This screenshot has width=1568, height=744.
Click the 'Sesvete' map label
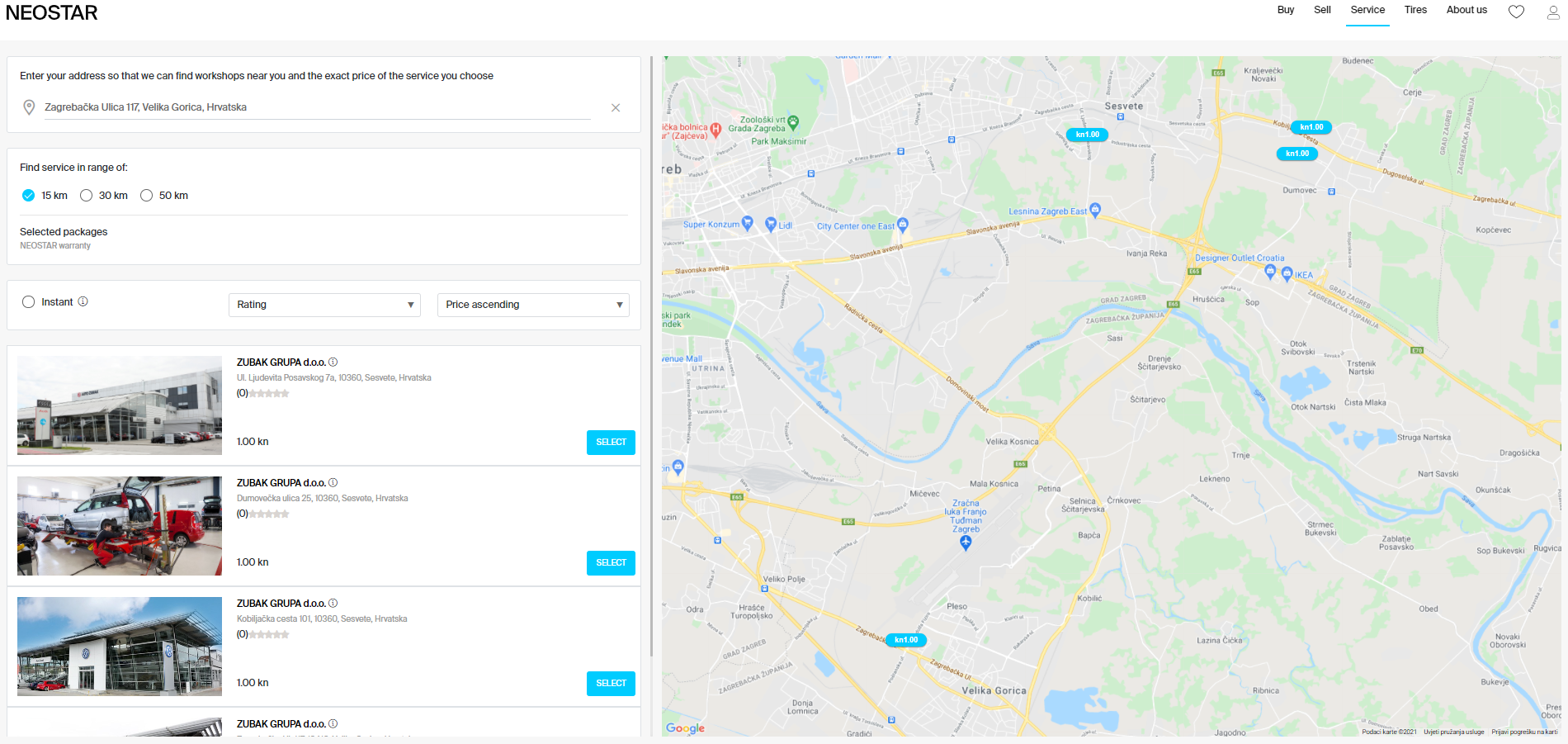pyautogui.click(x=1124, y=106)
